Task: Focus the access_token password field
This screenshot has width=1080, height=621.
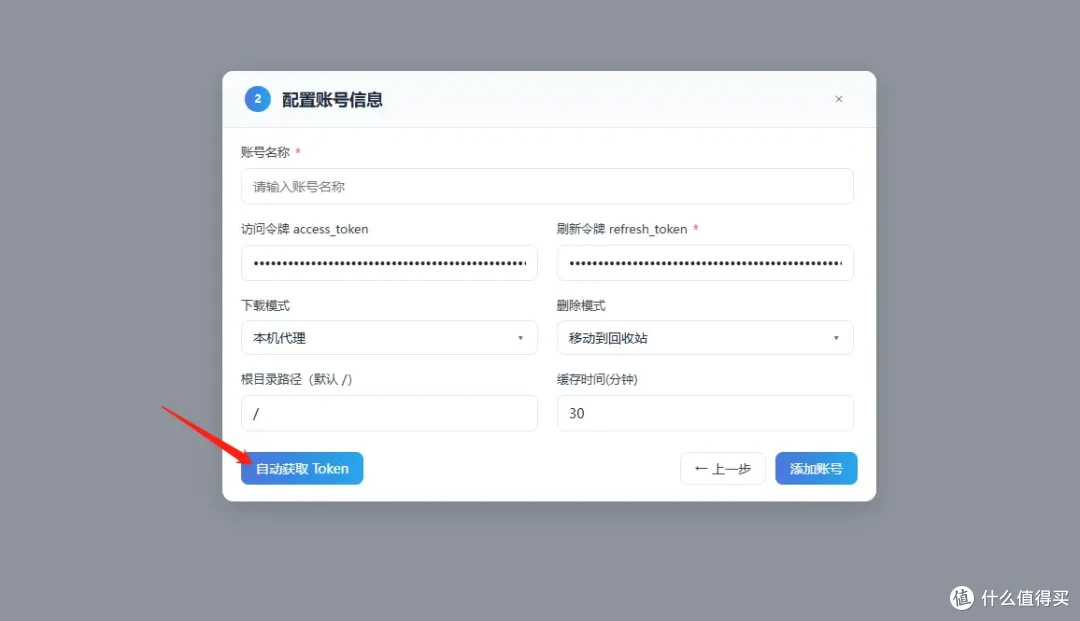Action: [x=389, y=263]
